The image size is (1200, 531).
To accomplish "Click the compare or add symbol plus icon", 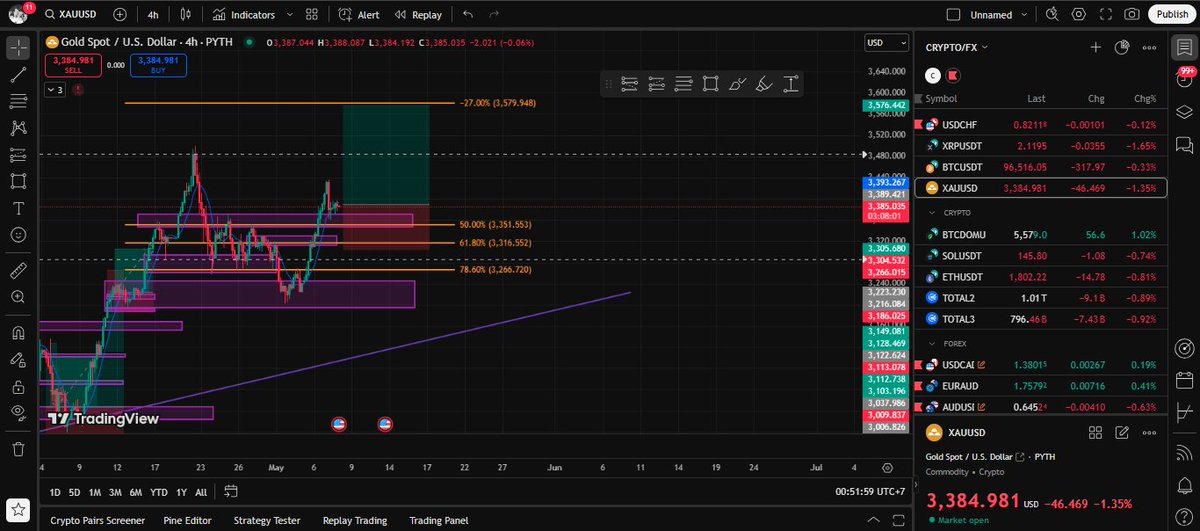I will point(120,15).
